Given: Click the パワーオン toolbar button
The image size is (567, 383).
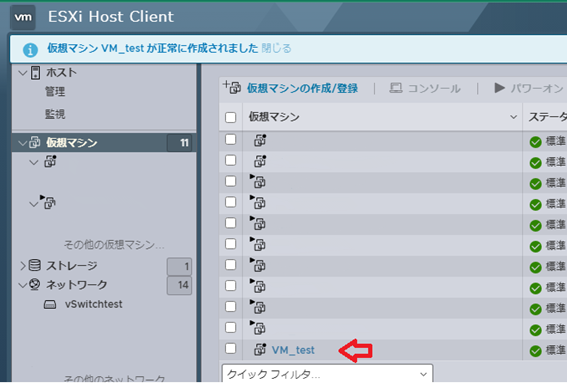Looking at the screenshot, I should (x=529, y=88).
